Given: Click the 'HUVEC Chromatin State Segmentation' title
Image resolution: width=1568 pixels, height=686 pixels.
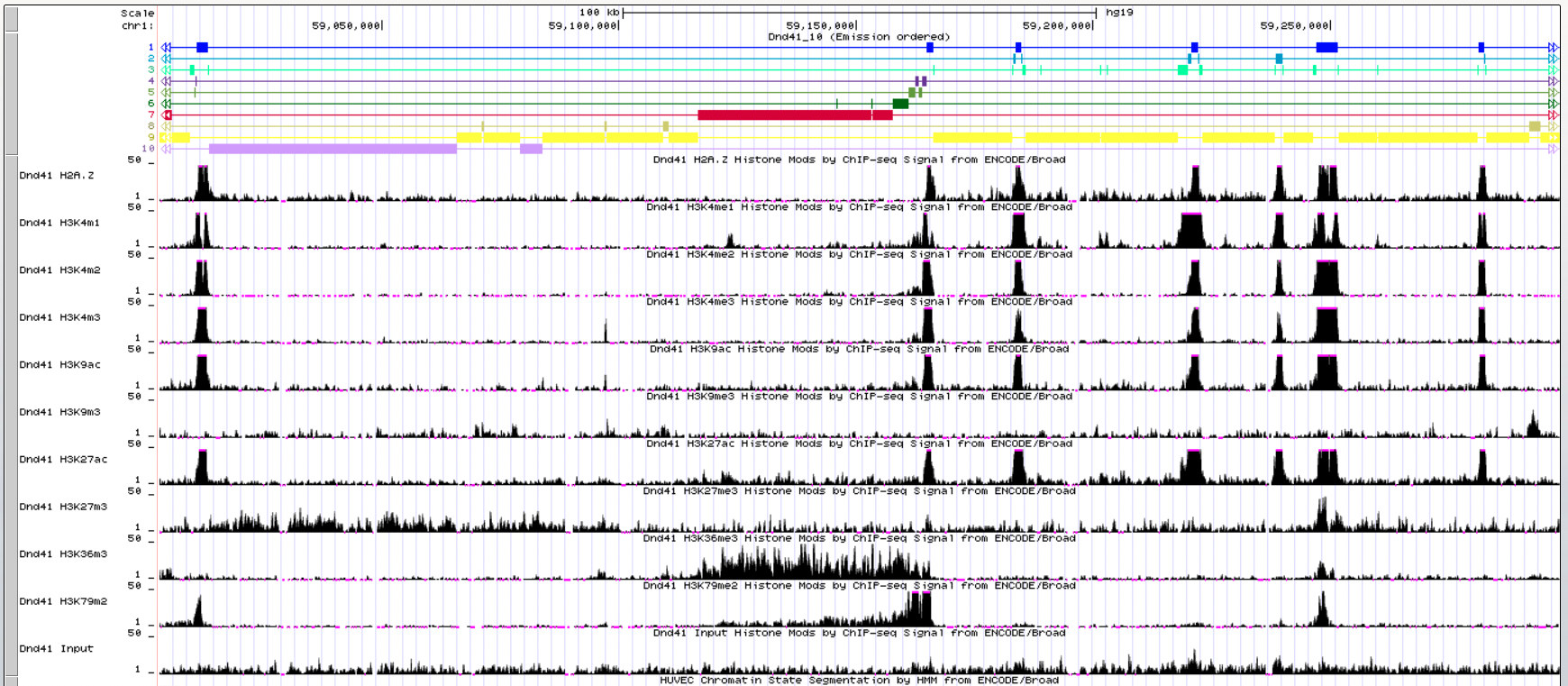Looking at the screenshot, I should coord(859,680).
